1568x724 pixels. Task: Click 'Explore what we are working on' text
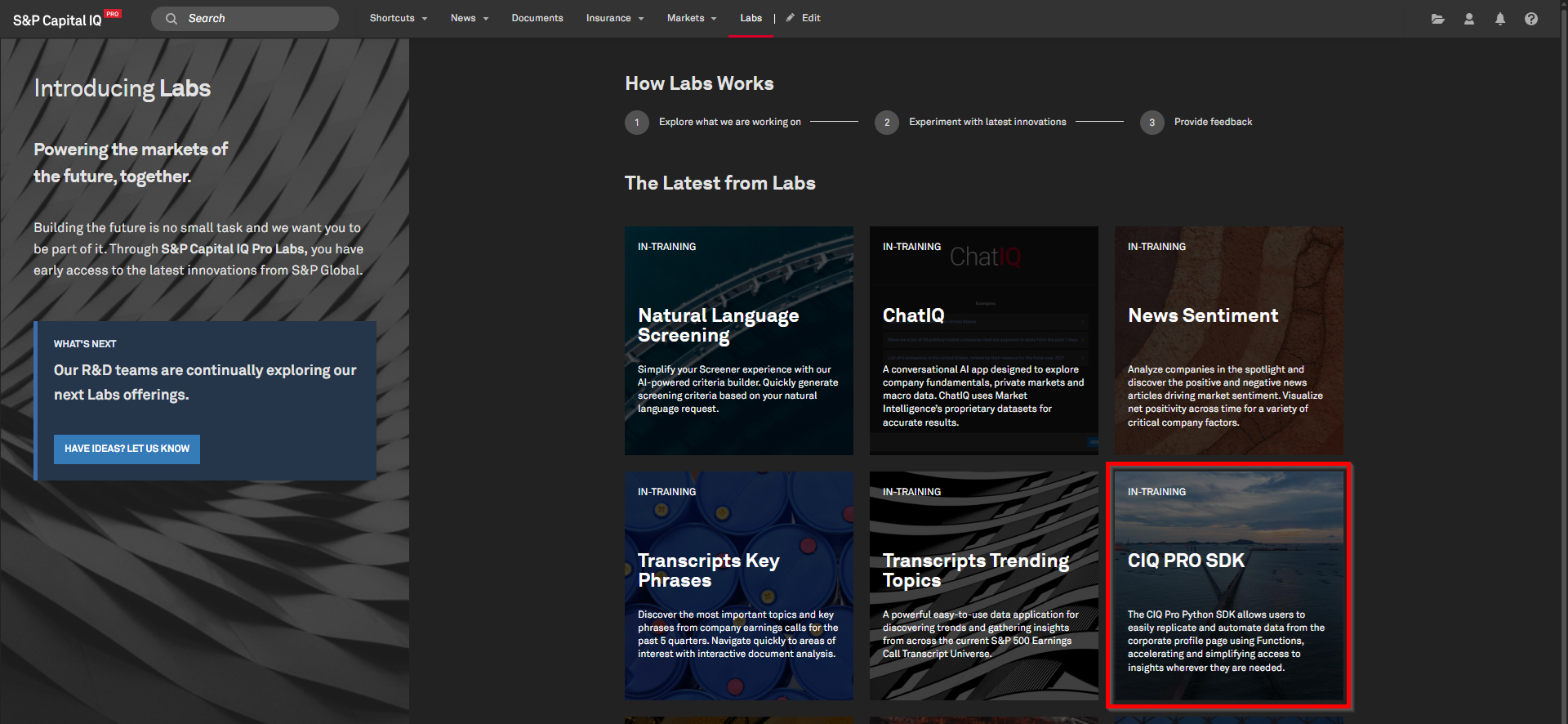point(730,122)
